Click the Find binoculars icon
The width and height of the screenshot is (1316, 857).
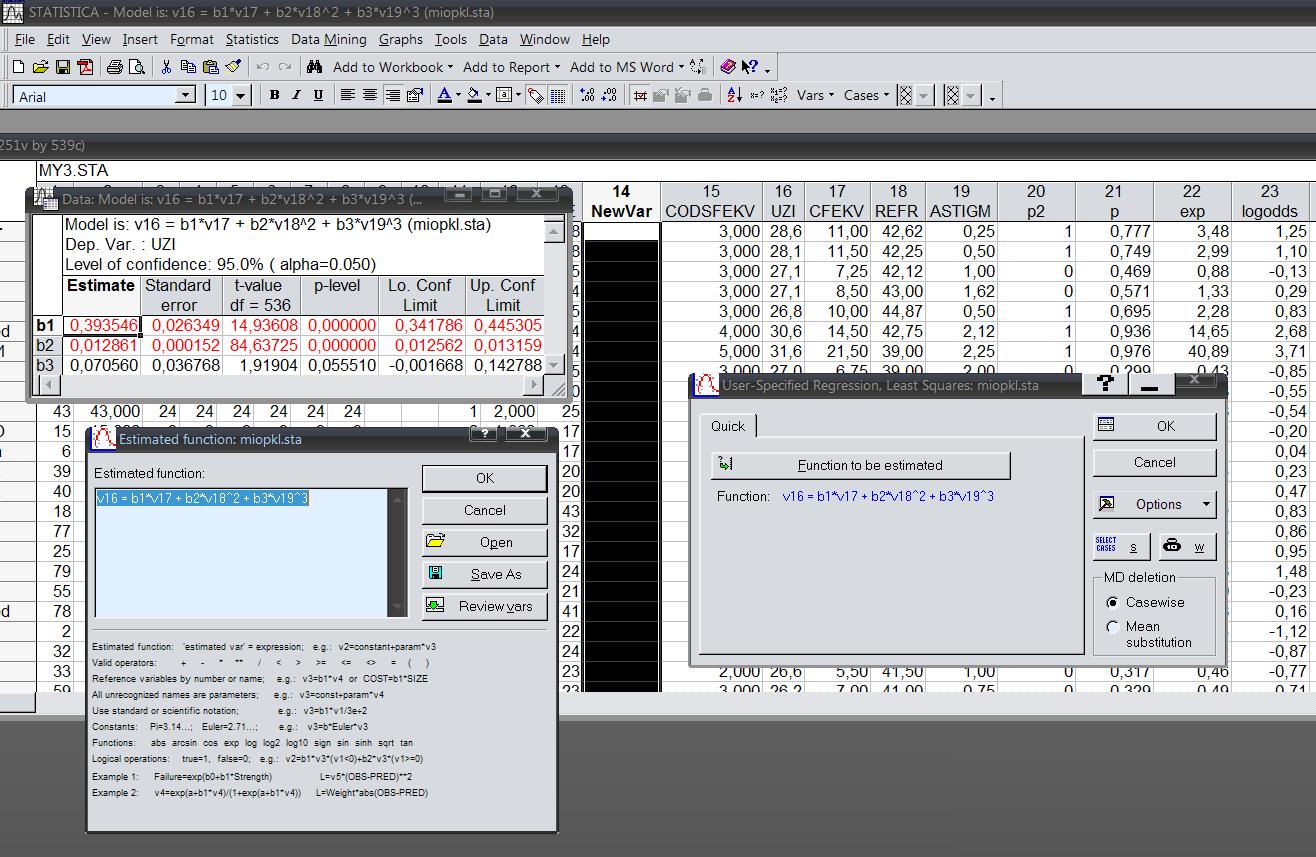[315, 67]
